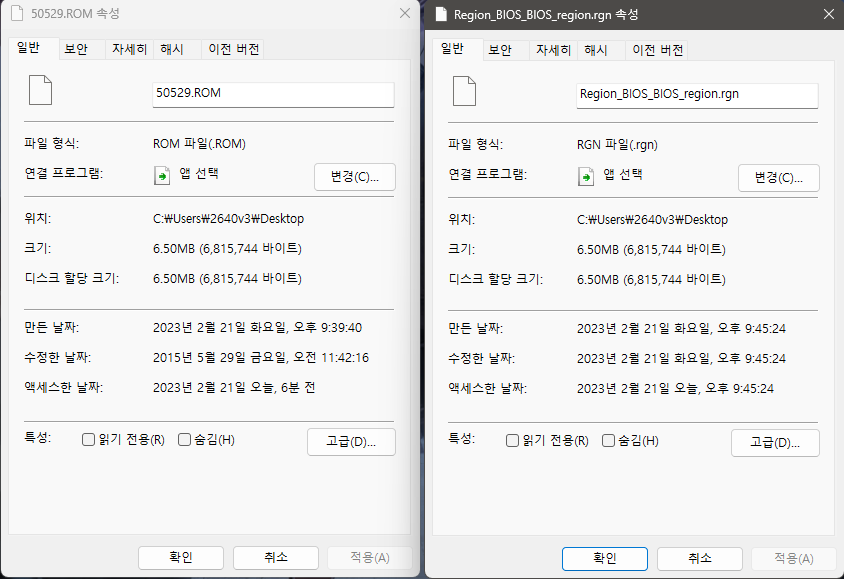The width and height of the screenshot is (844, 579).
Task: Click '앱 선택' text in Region_BIOS window
Action: [623, 175]
